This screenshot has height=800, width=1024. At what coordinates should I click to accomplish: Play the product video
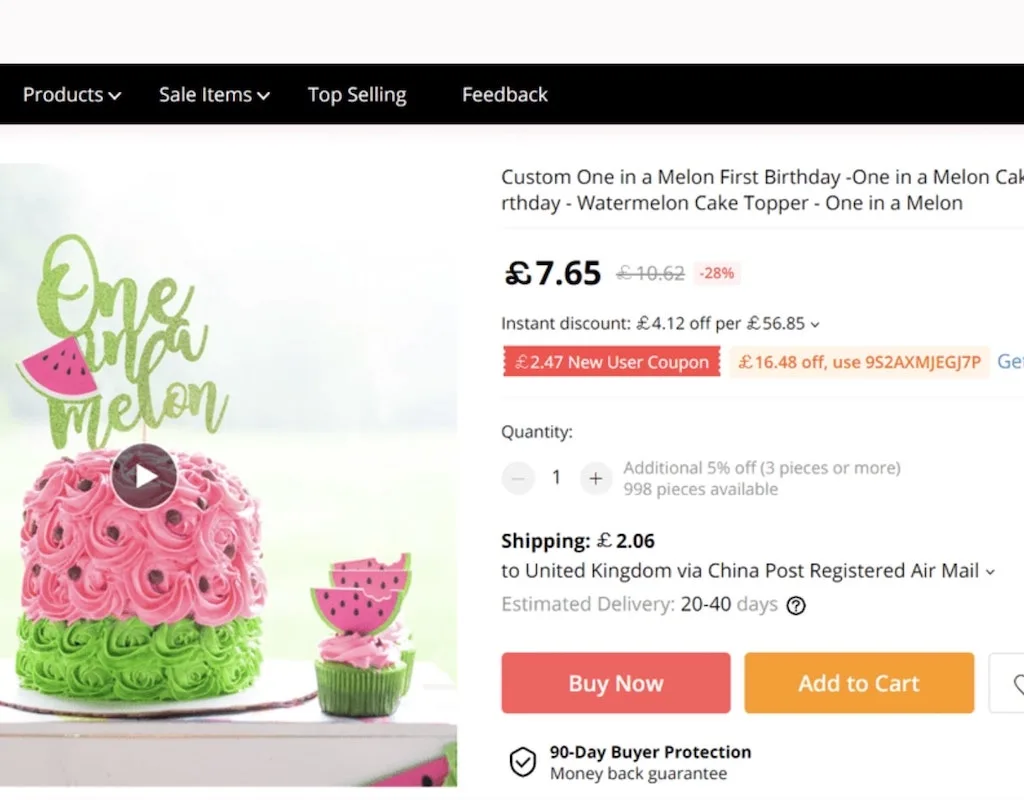144,476
